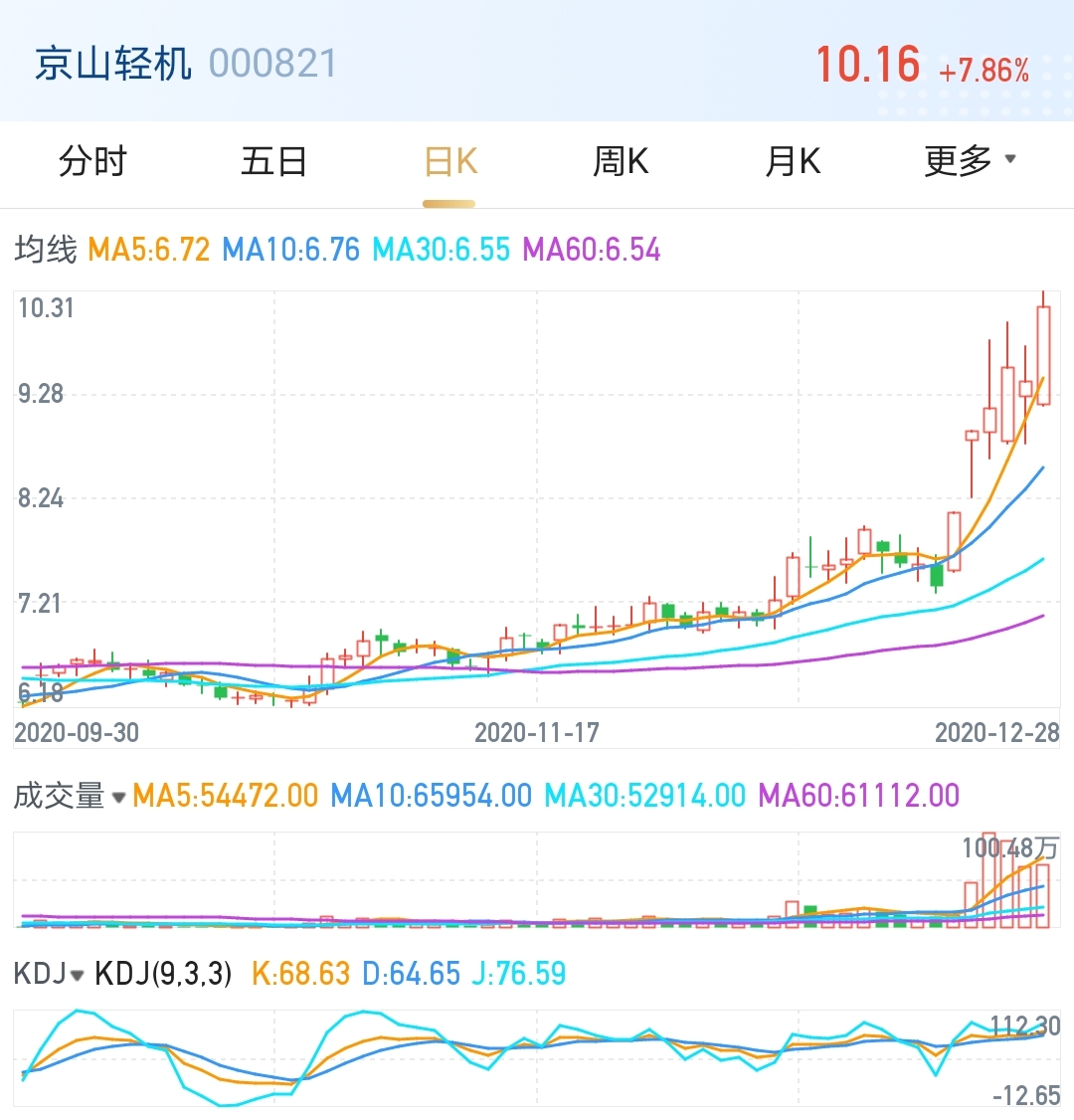This screenshot has width=1074, height=1120.
Task: Click the K:68.63 value
Action: 300,974
